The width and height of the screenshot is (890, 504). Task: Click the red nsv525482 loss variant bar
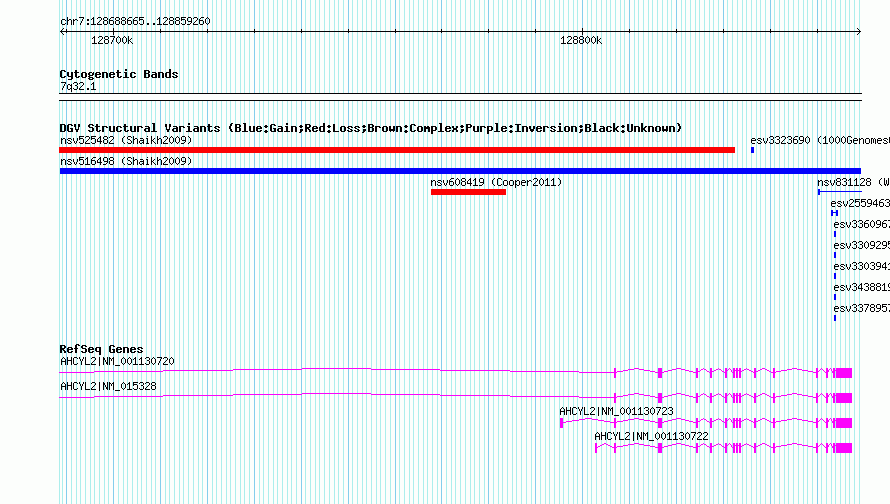coord(397,150)
